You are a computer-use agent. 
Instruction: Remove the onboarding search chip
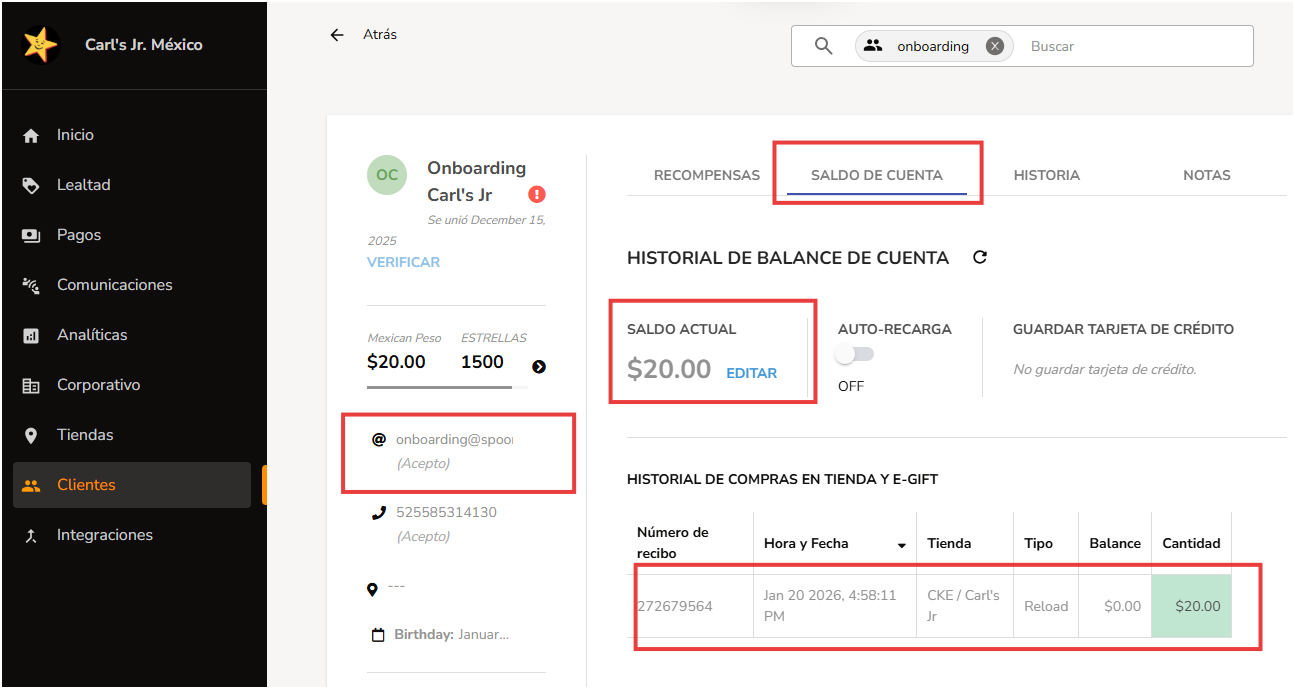pos(994,46)
